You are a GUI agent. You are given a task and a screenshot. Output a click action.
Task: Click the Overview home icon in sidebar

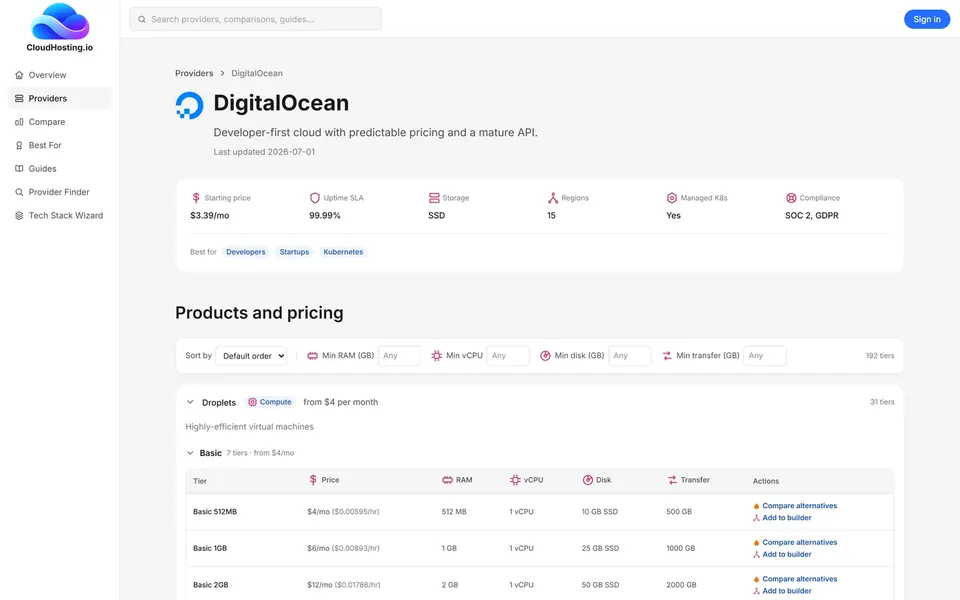19,75
